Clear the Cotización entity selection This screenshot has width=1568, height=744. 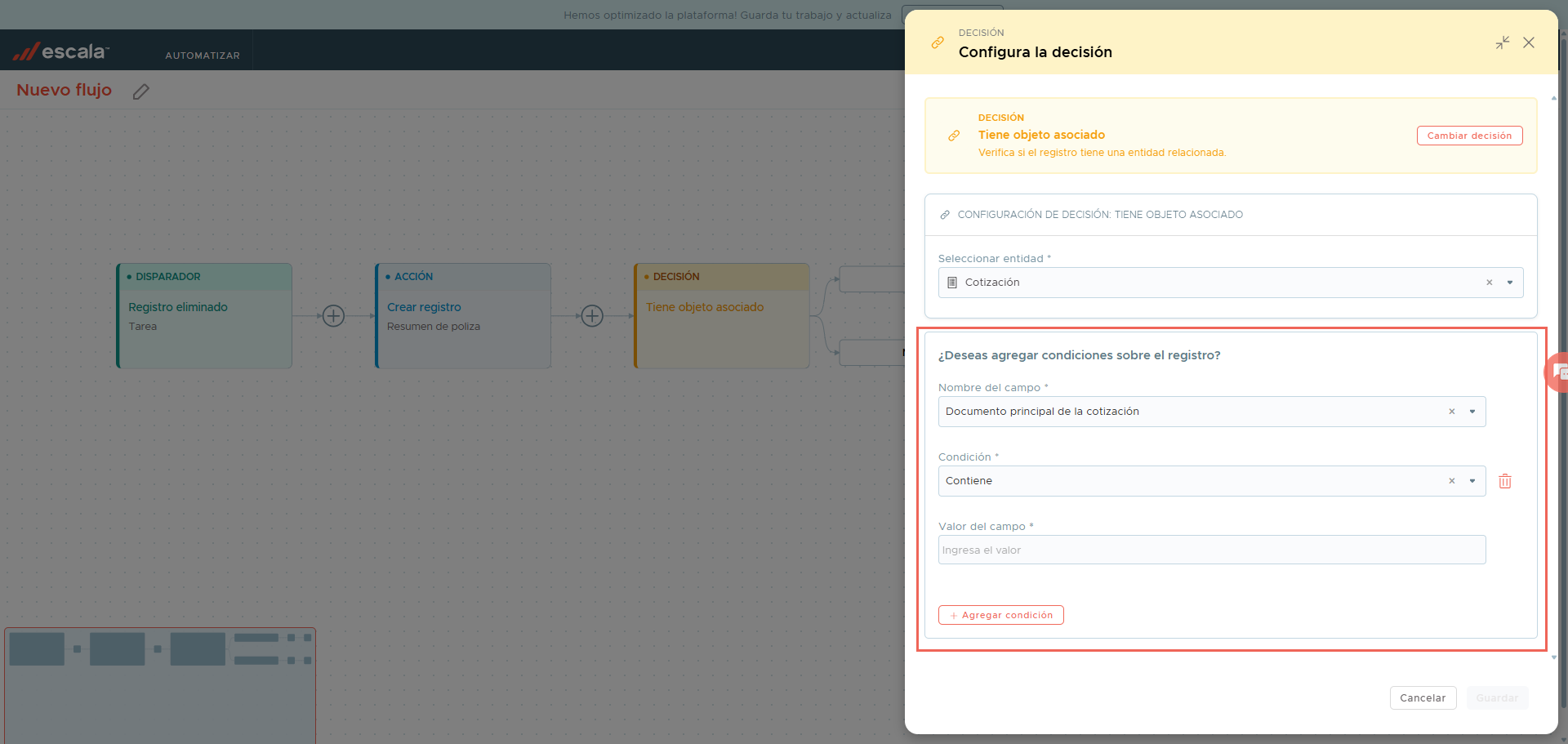point(1490,283)
